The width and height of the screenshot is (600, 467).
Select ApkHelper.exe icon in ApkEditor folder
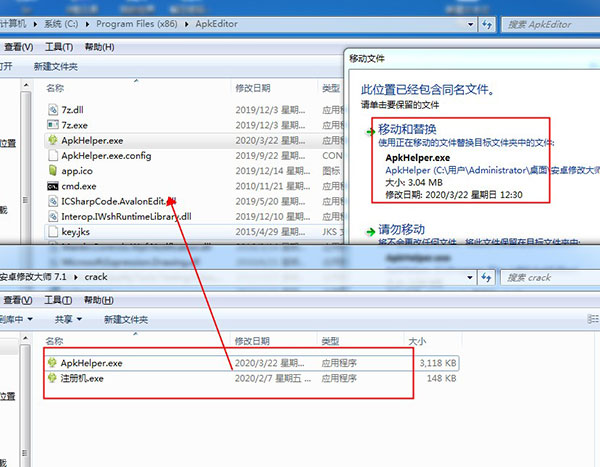tap(52, 141)
